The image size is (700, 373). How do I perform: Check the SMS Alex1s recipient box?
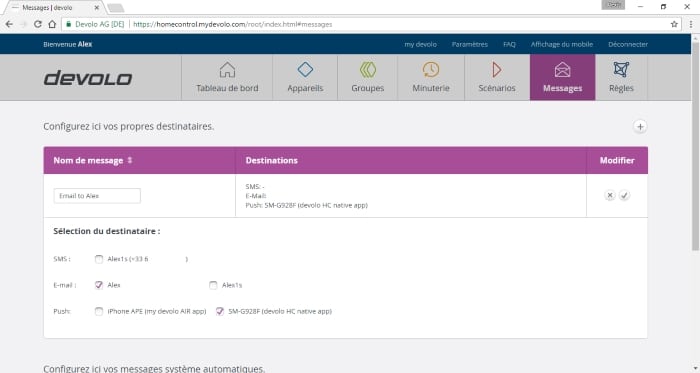pyautogui.click(x=99, y=259)
